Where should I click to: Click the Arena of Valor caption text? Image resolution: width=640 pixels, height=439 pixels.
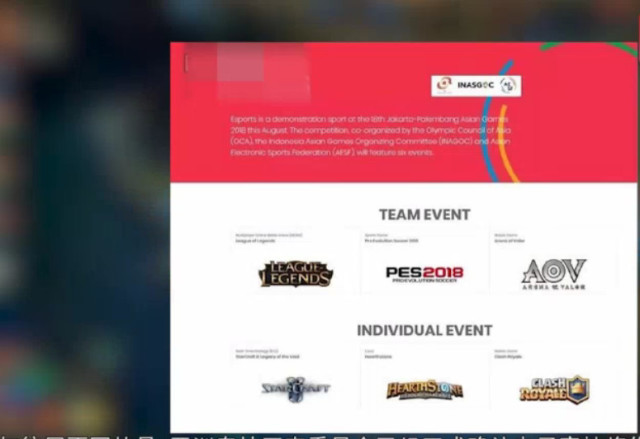pyautogui.click(x=509, y=241)
